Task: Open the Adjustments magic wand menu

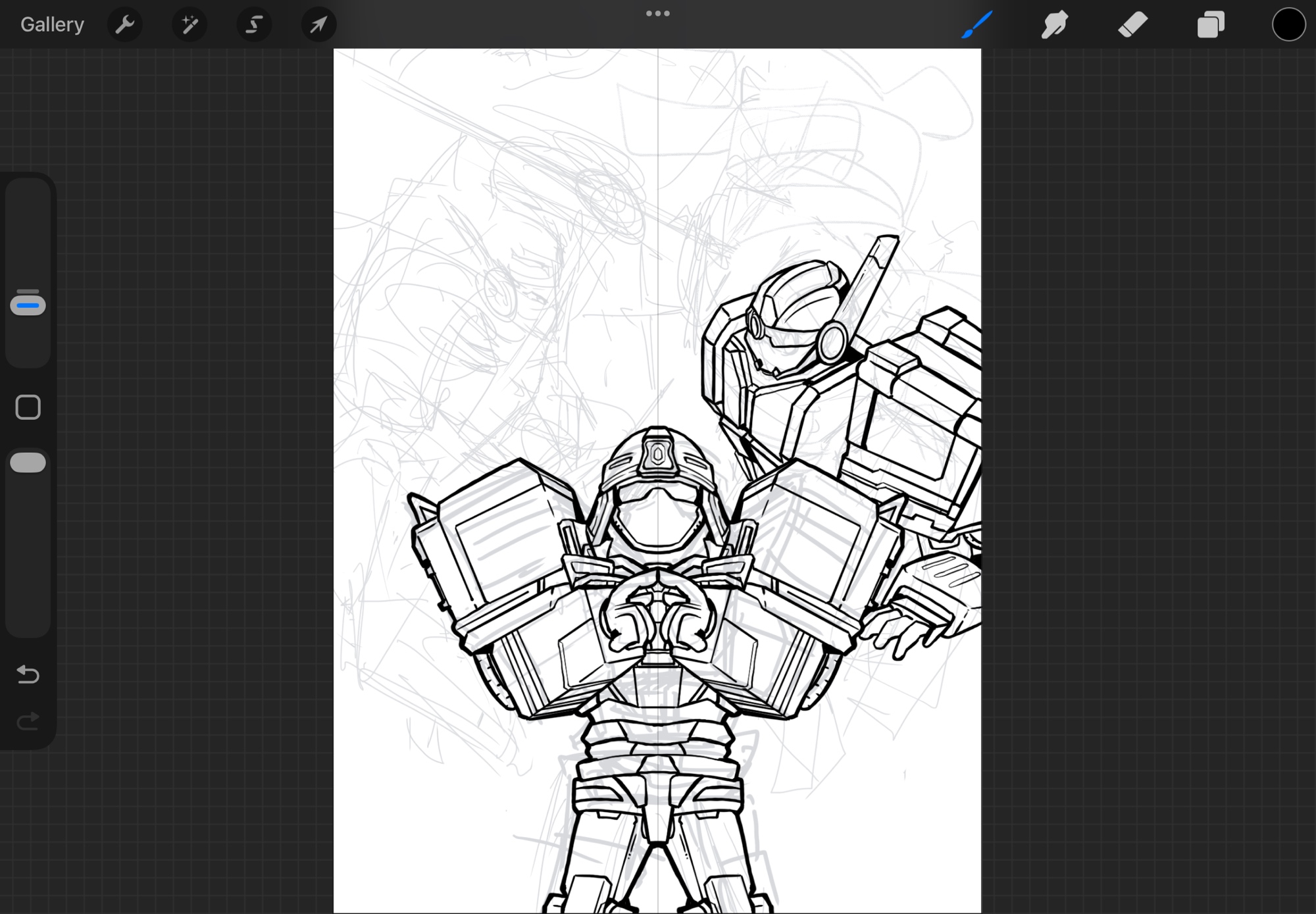Action: [x=190, y=25]
